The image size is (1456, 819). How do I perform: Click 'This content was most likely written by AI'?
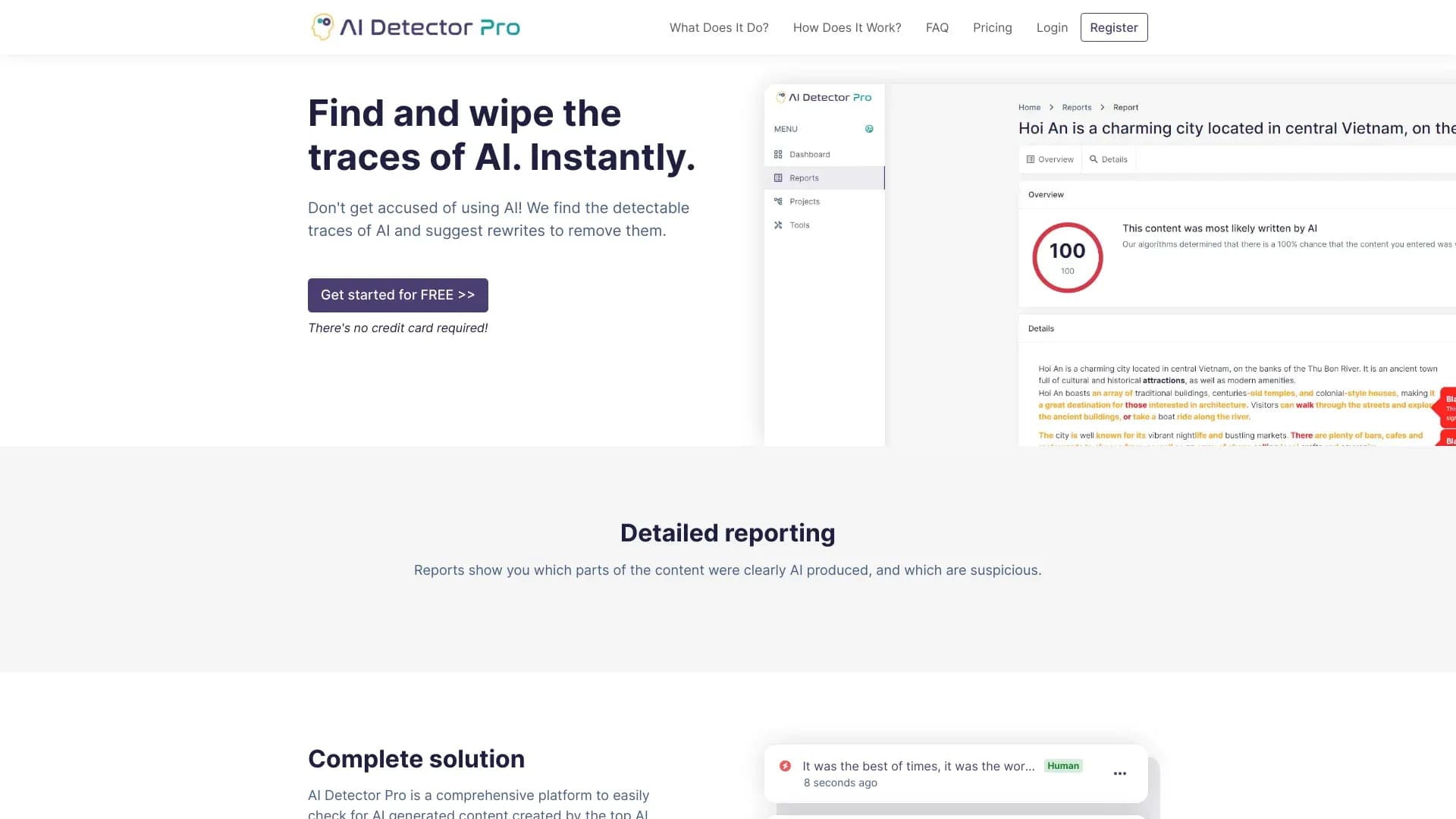[x=1219, y=228]
